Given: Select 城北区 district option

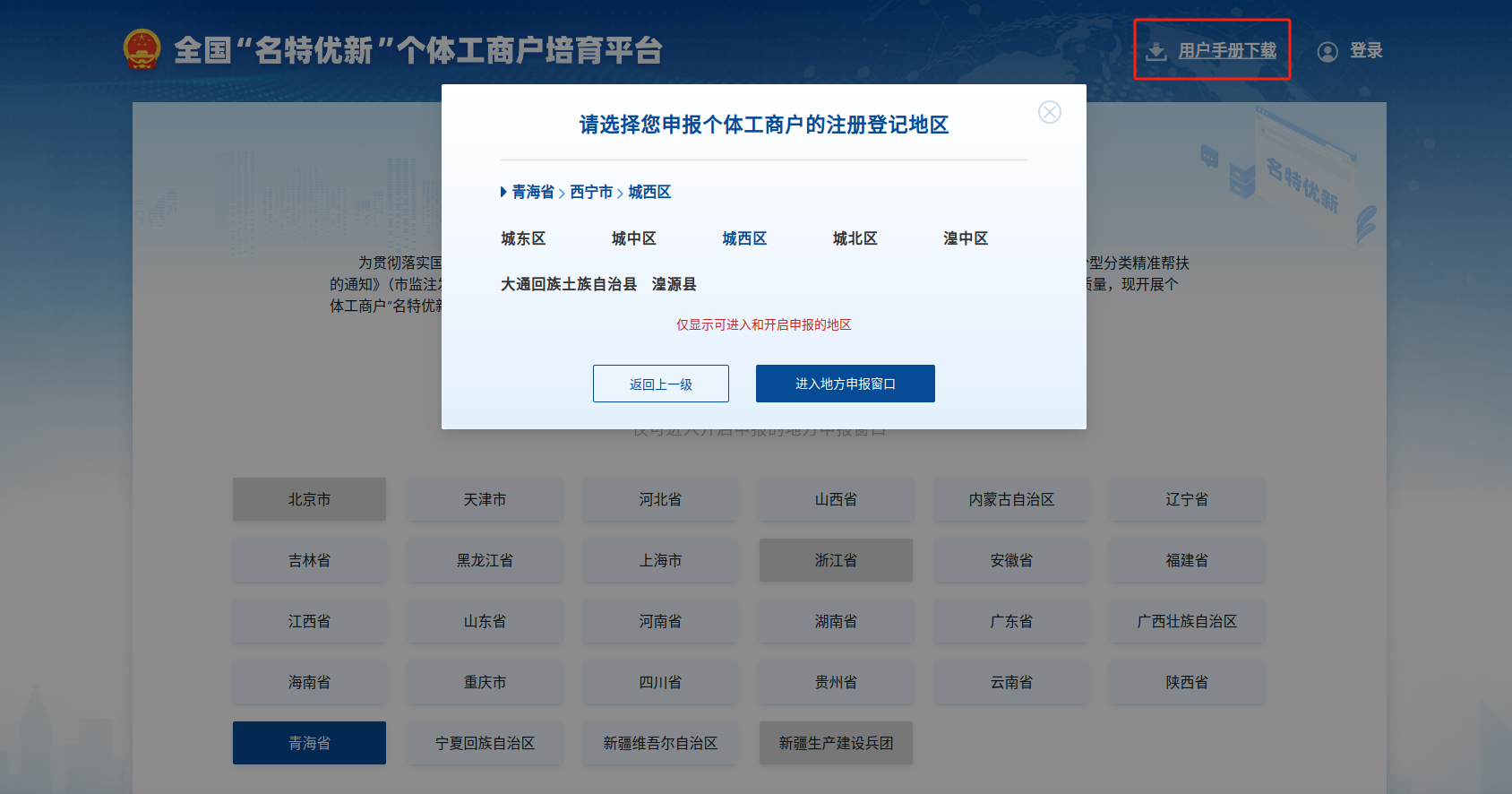Looking at the screenshot, I should click(x=855, y=238).
